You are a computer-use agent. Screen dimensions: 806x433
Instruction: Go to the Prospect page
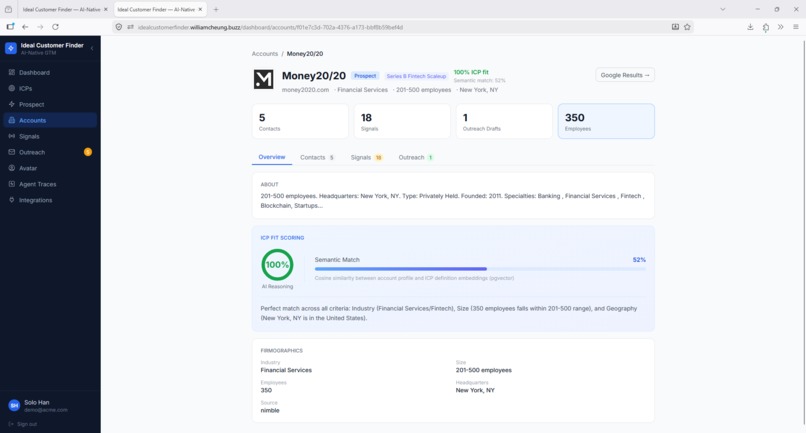pos(50,104)
